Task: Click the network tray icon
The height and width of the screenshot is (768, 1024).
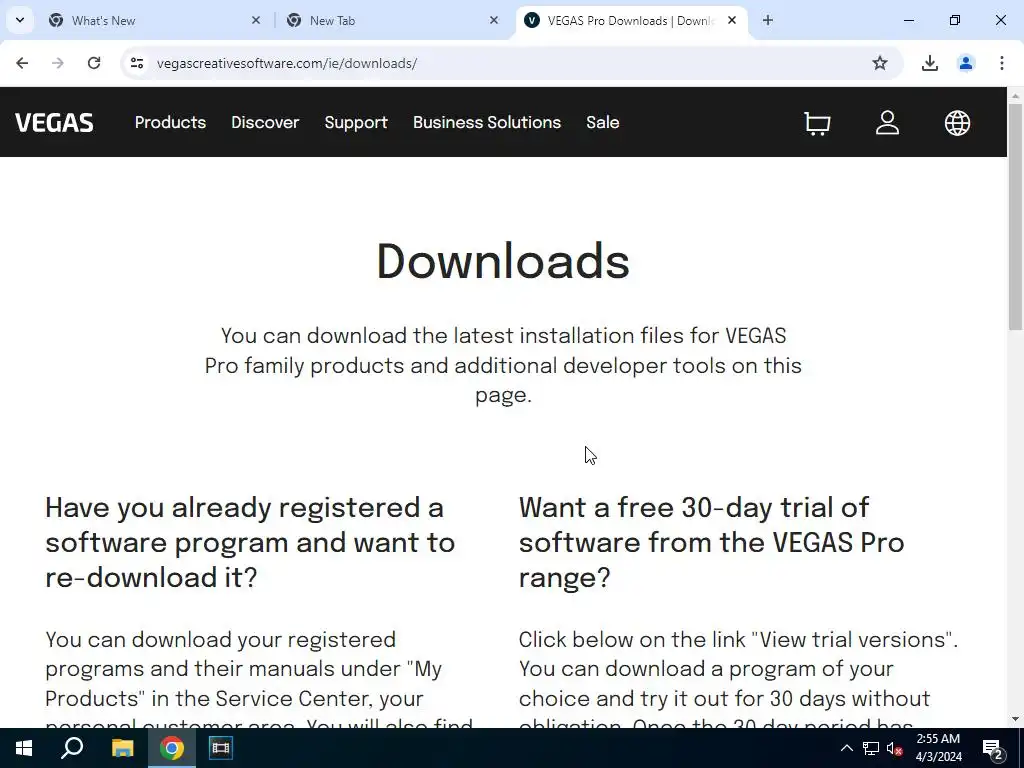Action: pos(871,748)
